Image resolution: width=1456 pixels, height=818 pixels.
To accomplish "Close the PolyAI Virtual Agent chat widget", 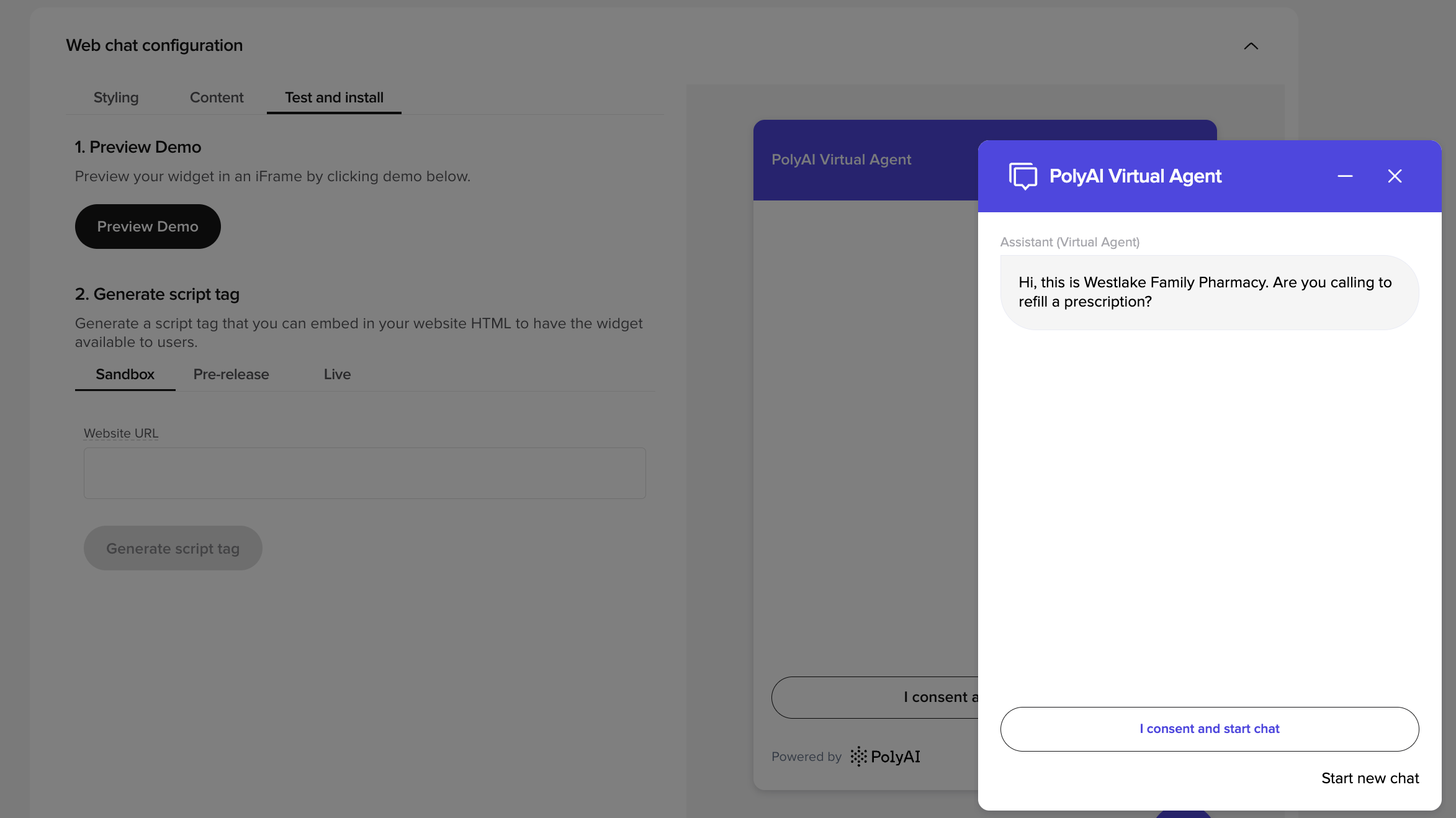I will (x=1395, y=176).
